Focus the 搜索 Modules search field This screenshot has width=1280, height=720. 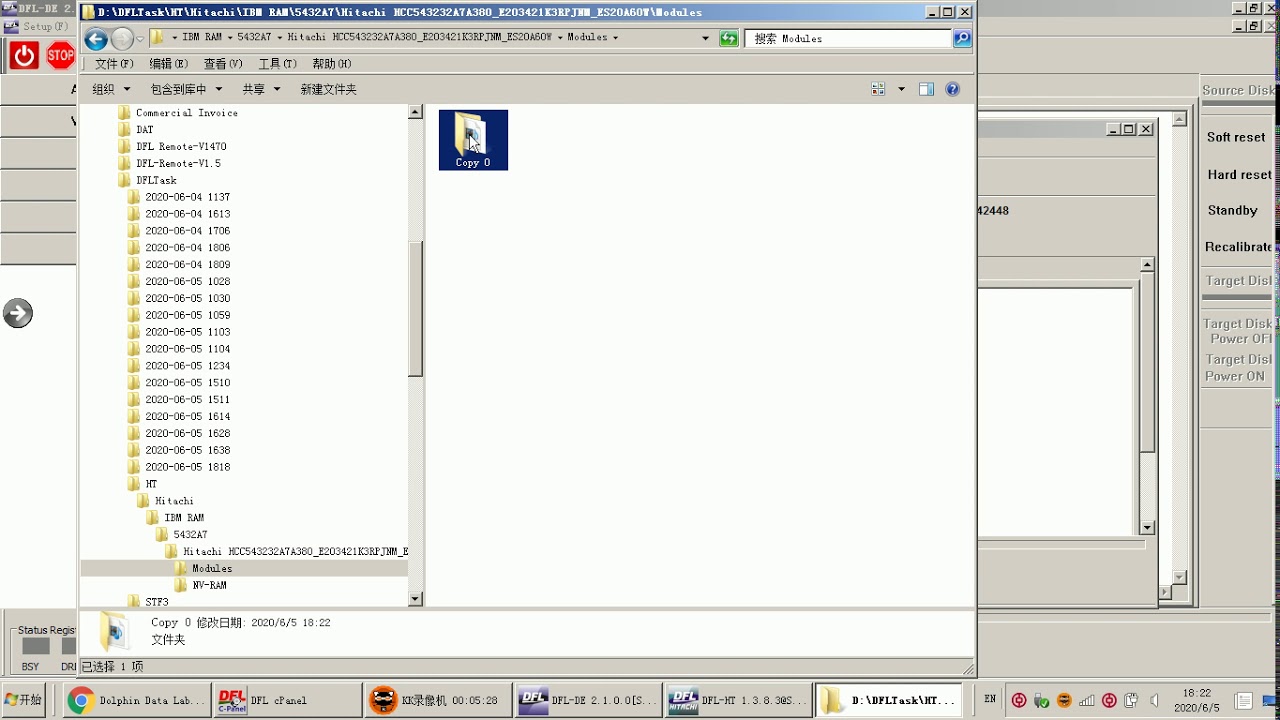(x=848, y=38)
